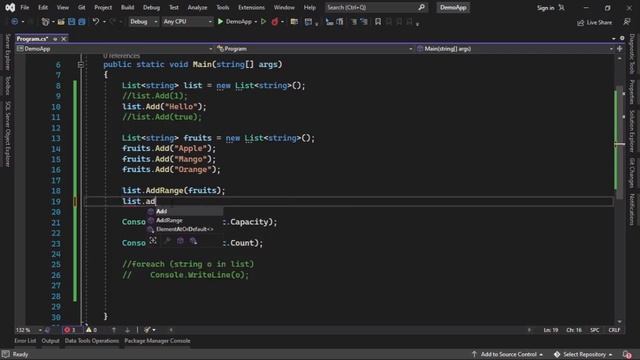Click the bookmark toolbar icon
This screenshot has width=640, height=360.
[x=378, y=22]
